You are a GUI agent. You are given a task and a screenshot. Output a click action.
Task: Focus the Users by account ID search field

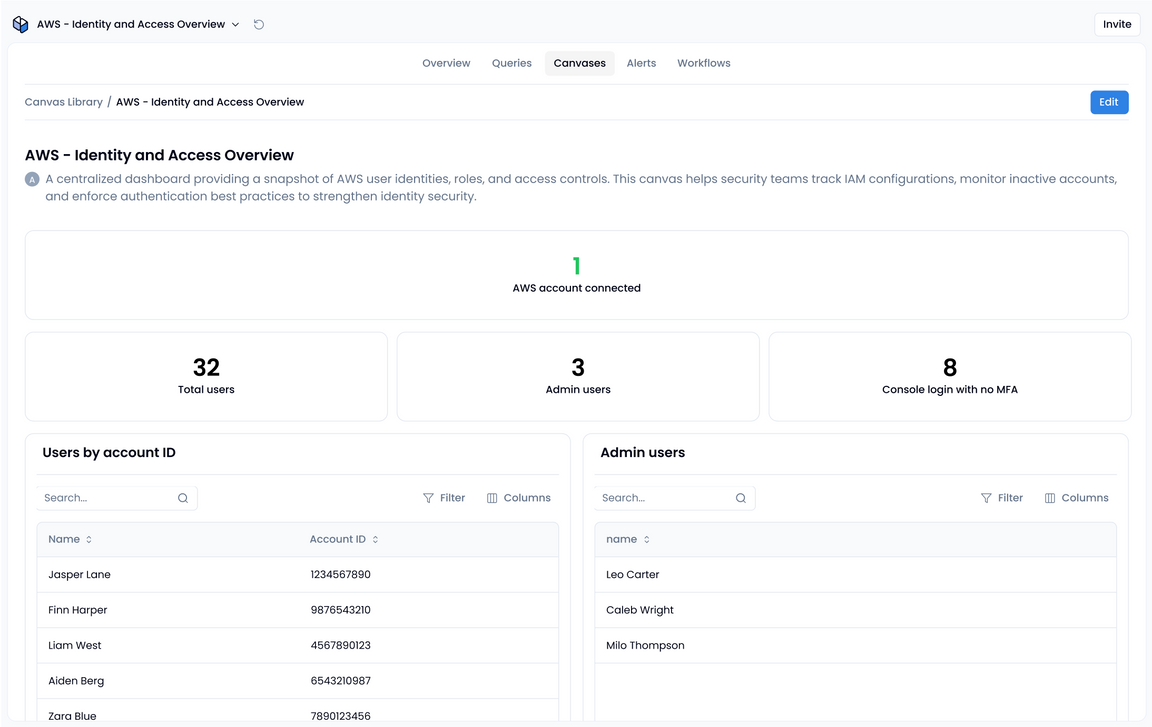tap(117, 498)
